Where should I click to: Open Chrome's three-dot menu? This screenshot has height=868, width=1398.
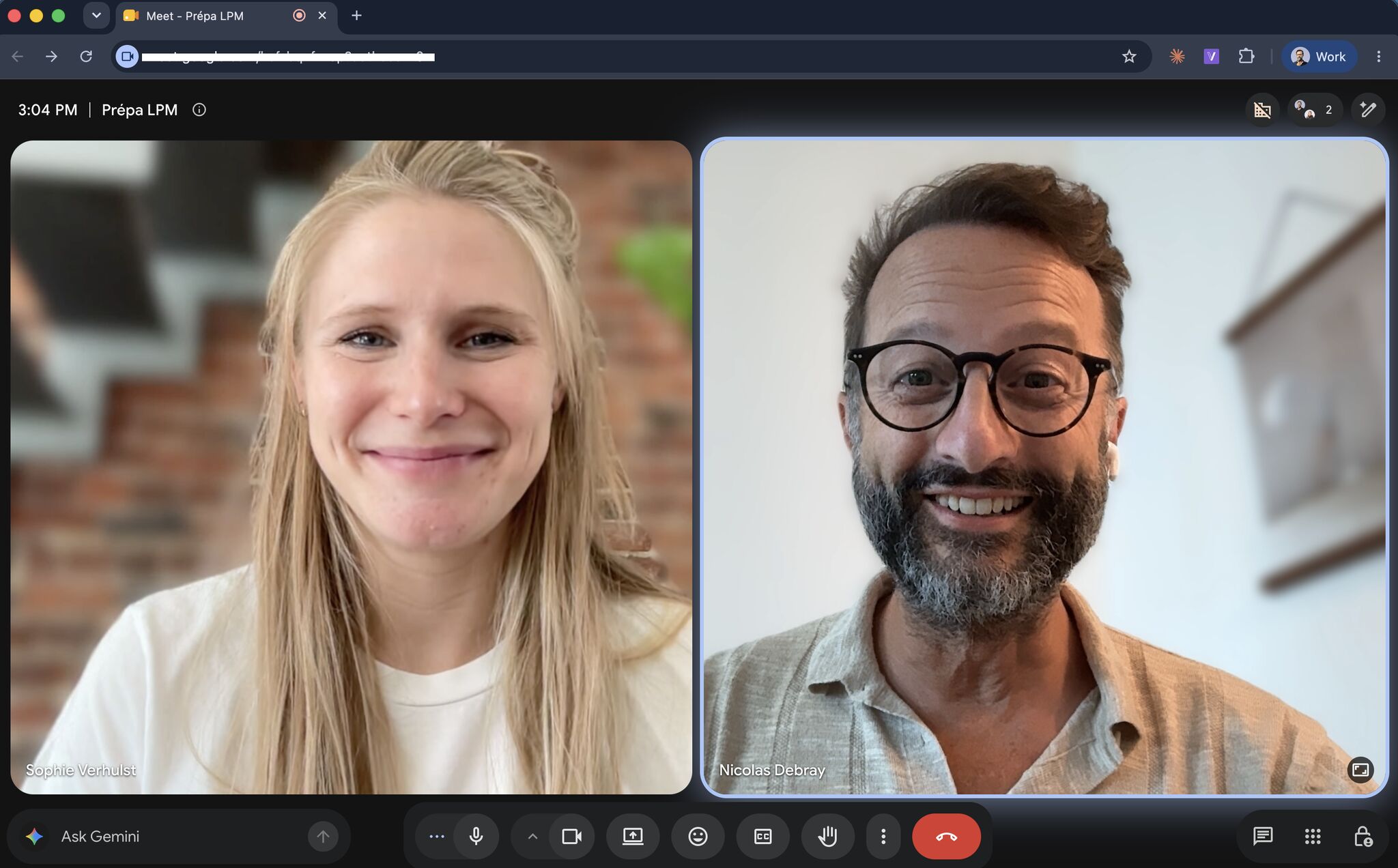tap(1378, 57)
